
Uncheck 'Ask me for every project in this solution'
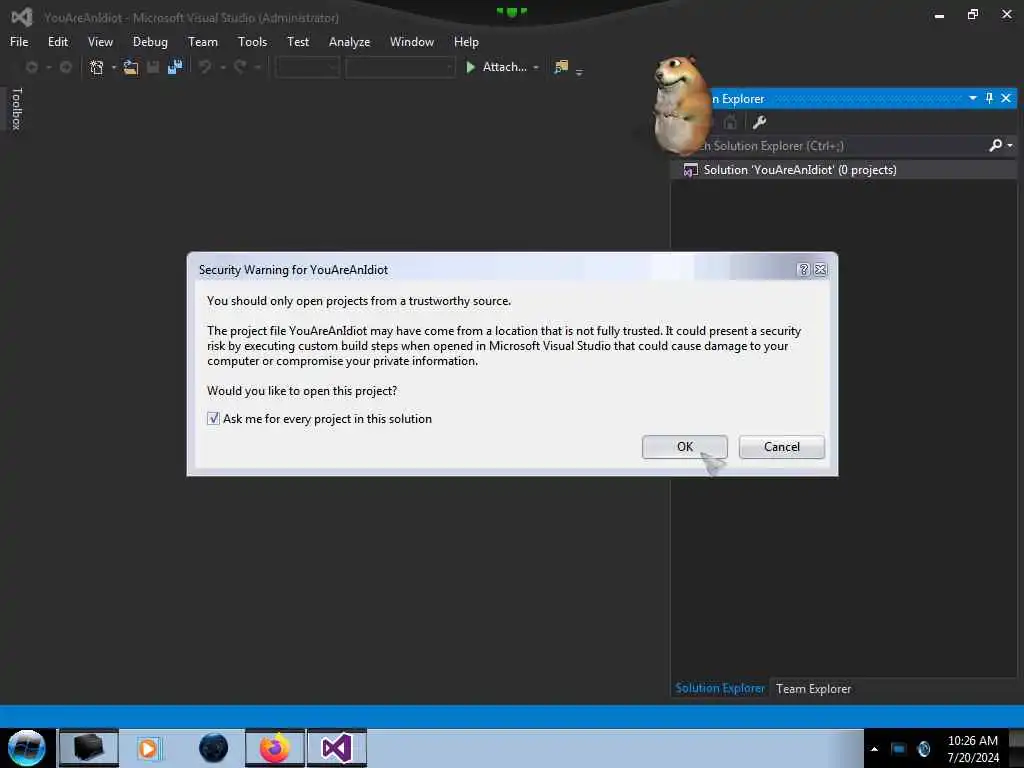pos(214,419)
